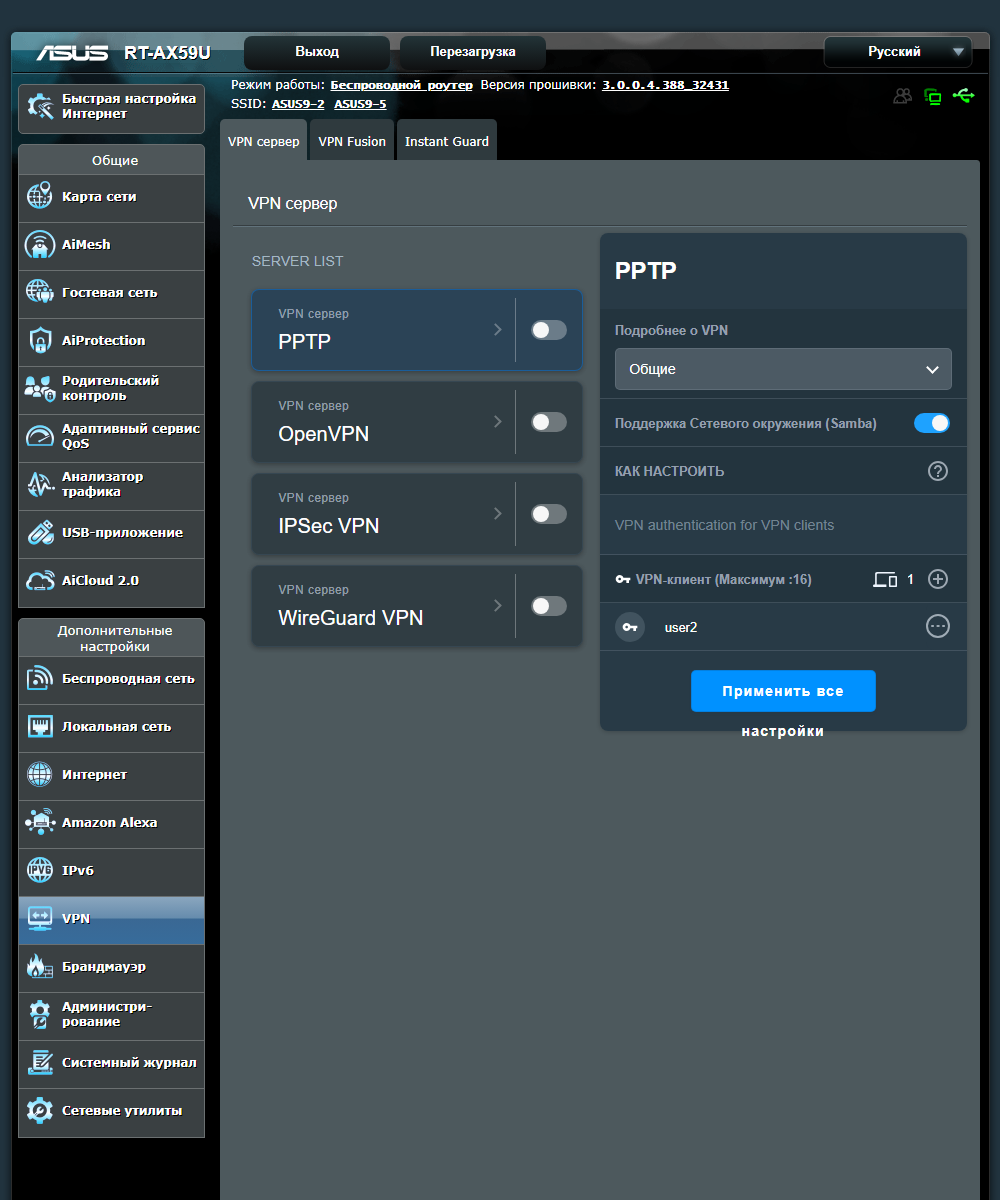The image size is (1000, 1200).
Task: Enable the WireGuard VPN server toggle
Action: [549, 606]
